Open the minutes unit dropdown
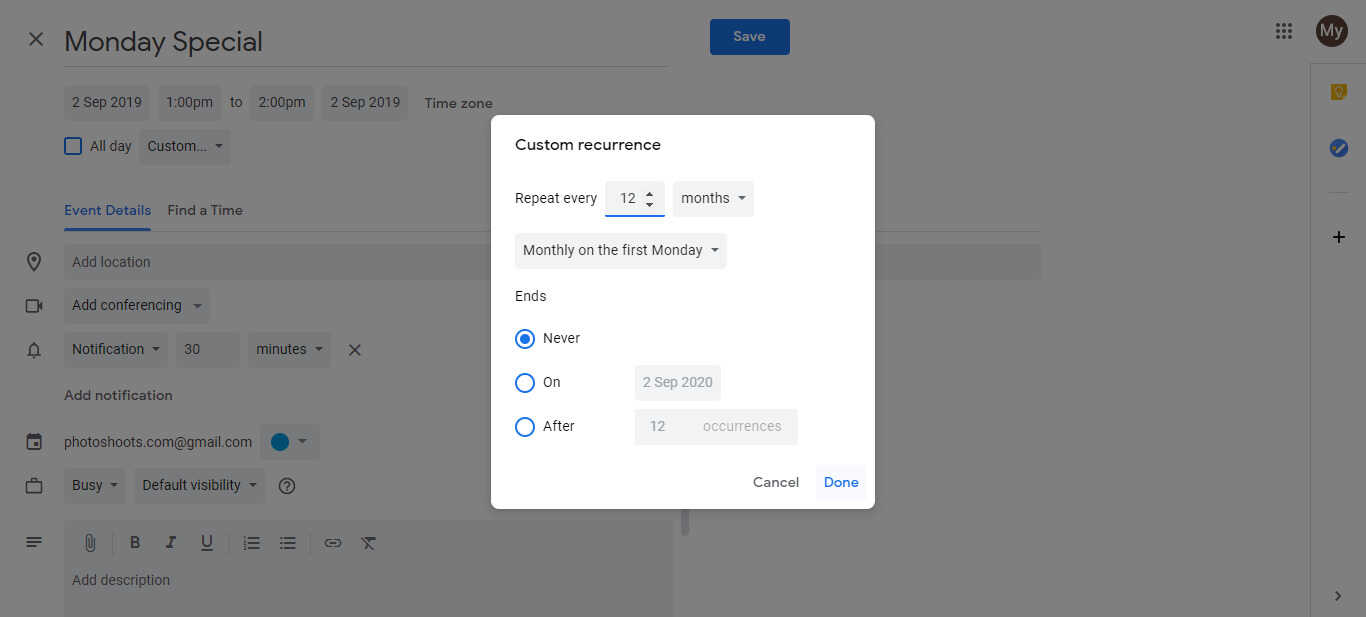Viewport: 1366px width, 617px height. coord(290,350)
